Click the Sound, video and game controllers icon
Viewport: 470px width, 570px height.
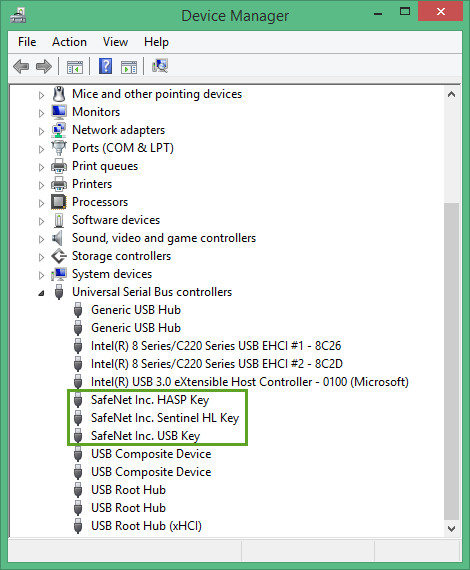point(57,238)
